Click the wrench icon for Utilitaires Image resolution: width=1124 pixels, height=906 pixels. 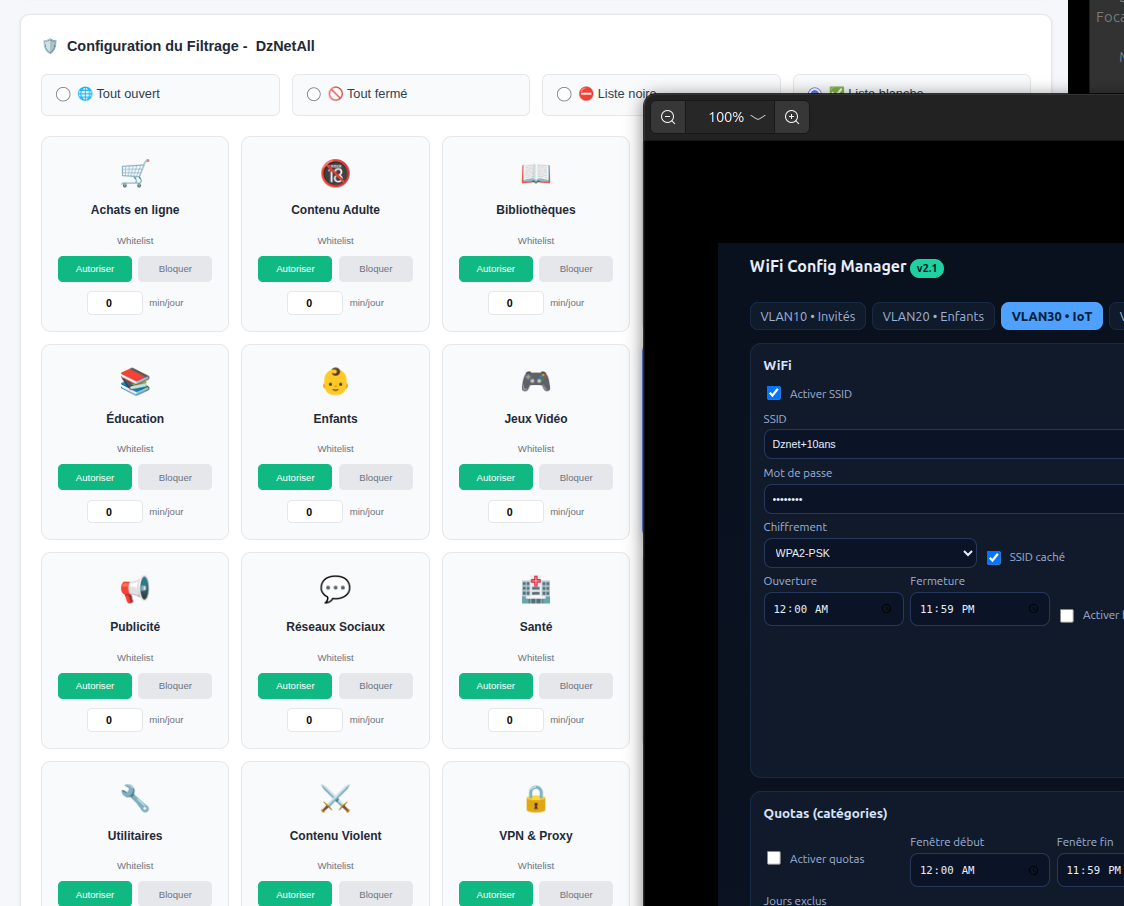135,798
